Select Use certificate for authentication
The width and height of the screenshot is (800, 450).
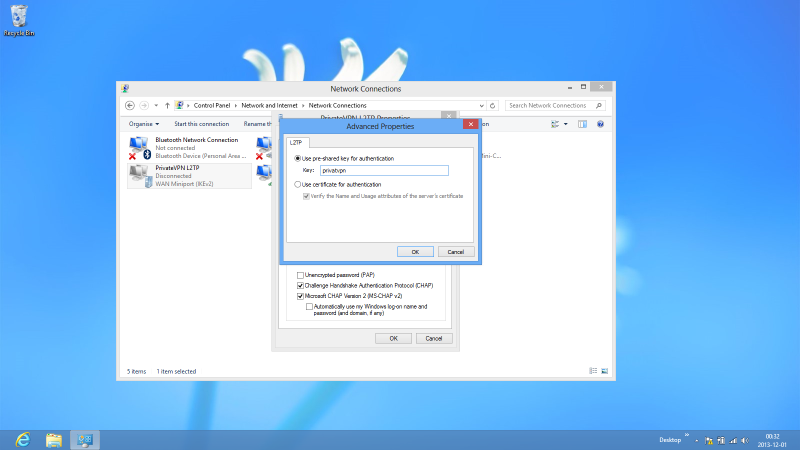pos(298,185)
